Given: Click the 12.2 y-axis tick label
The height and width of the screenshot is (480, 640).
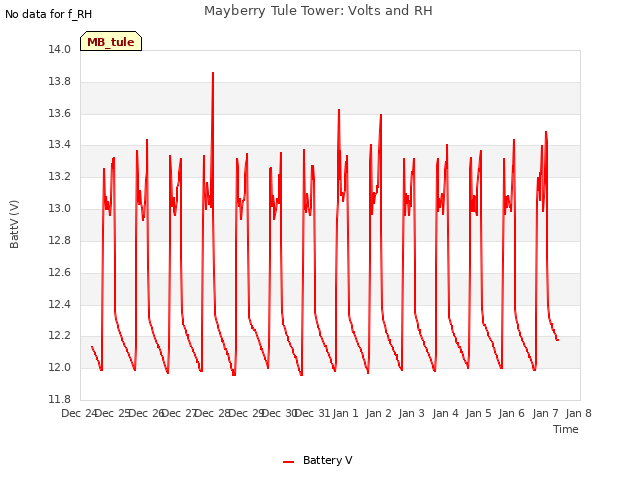Looking at the screenshot, I should click(59, 336).
